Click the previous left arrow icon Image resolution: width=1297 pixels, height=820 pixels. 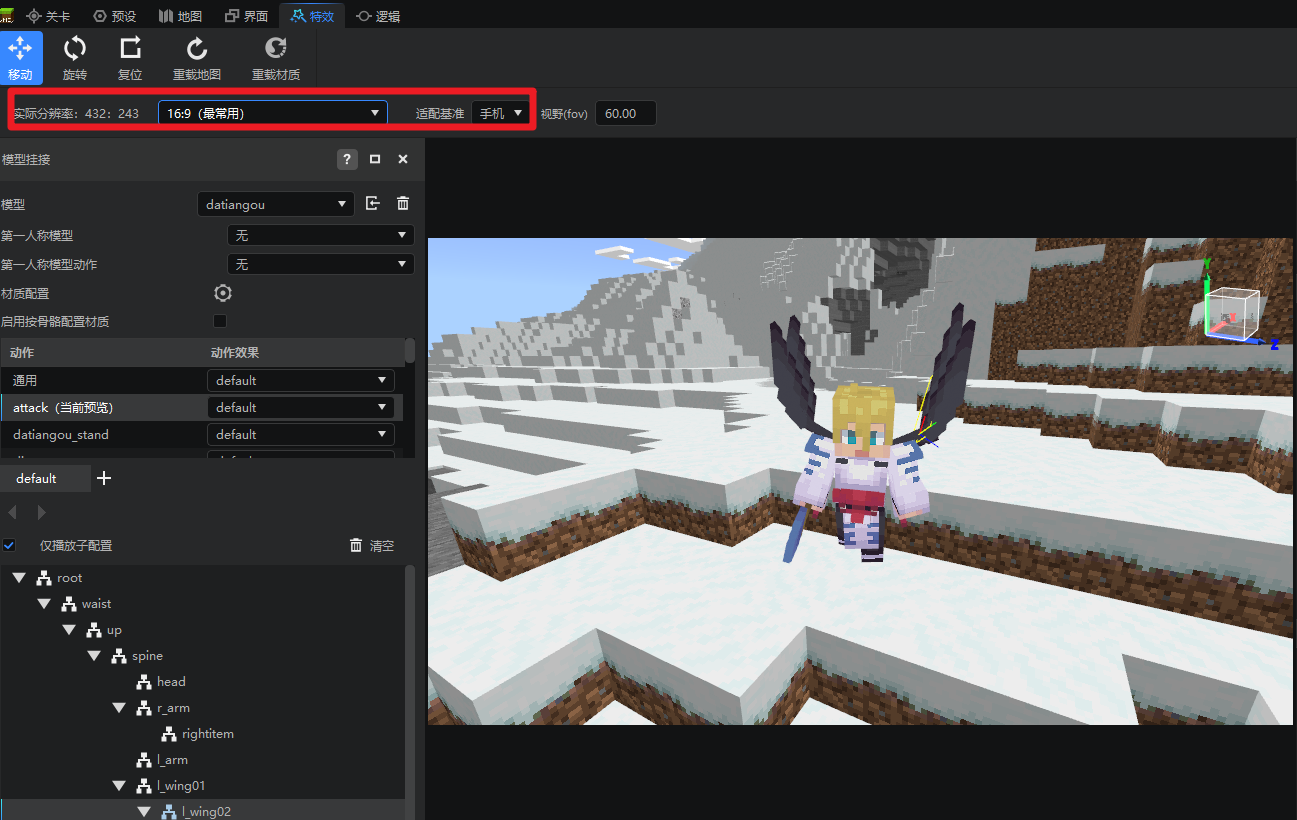pos(12,512)
